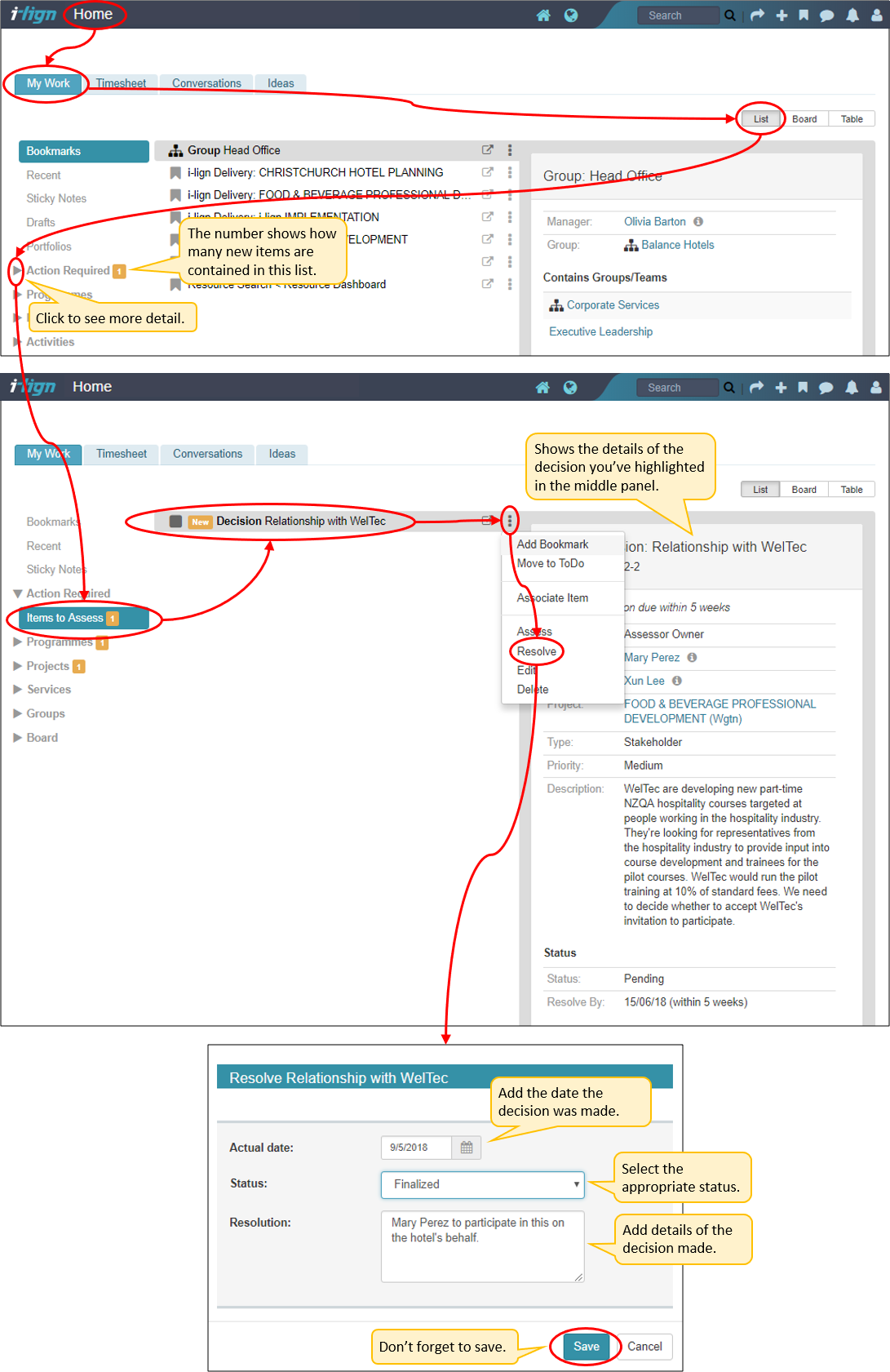890x1372 pixels.
Task: Collapse Action Required on the WelTec Decision screen
Action: click(18, 593)
